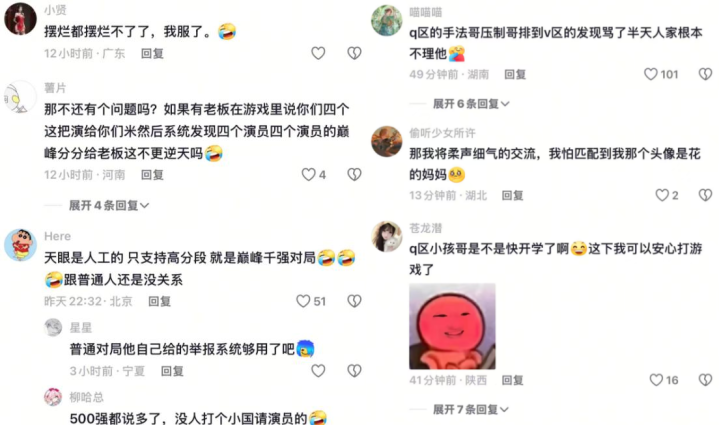Like 星星's reply with the heart icon
This screenshot has height=425, width=719.
(318, 370)
